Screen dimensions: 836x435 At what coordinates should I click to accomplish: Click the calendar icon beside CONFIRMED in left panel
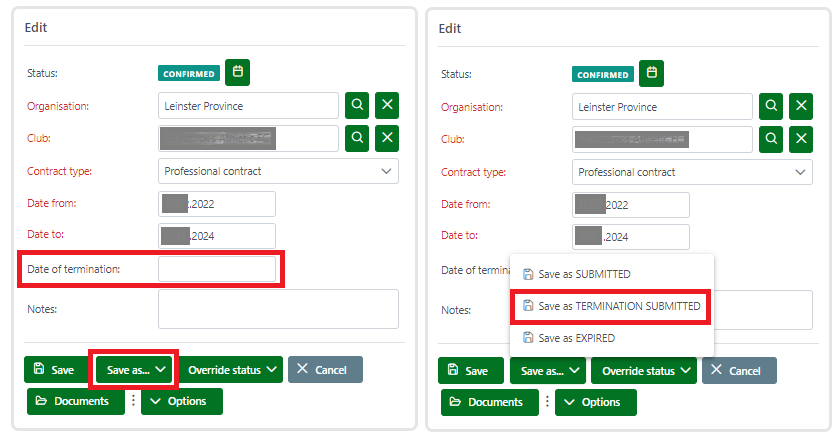[x=237, y=72]
